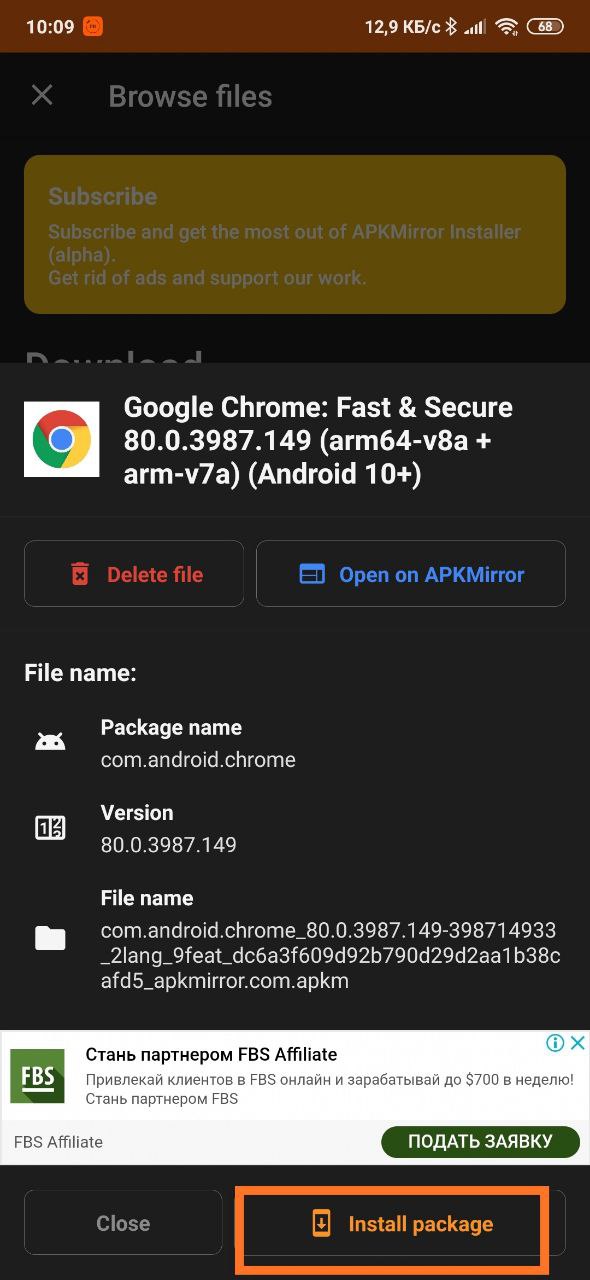
Task: Tap the red trash can icon
Action: coord(80,574)
